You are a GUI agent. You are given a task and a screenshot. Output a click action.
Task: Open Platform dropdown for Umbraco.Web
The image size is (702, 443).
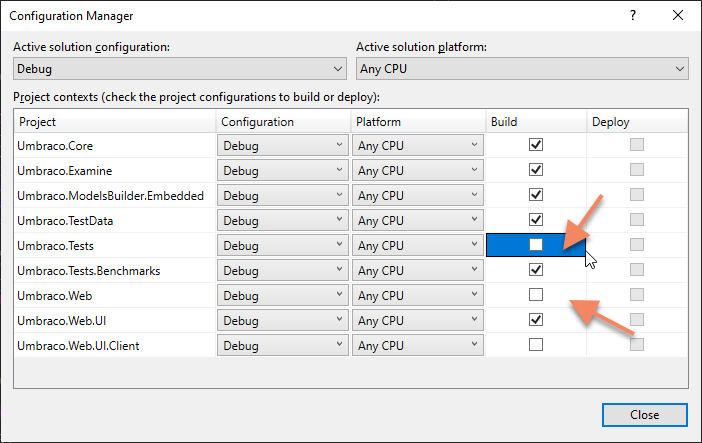pyautogui.click(x=418, y=295)
